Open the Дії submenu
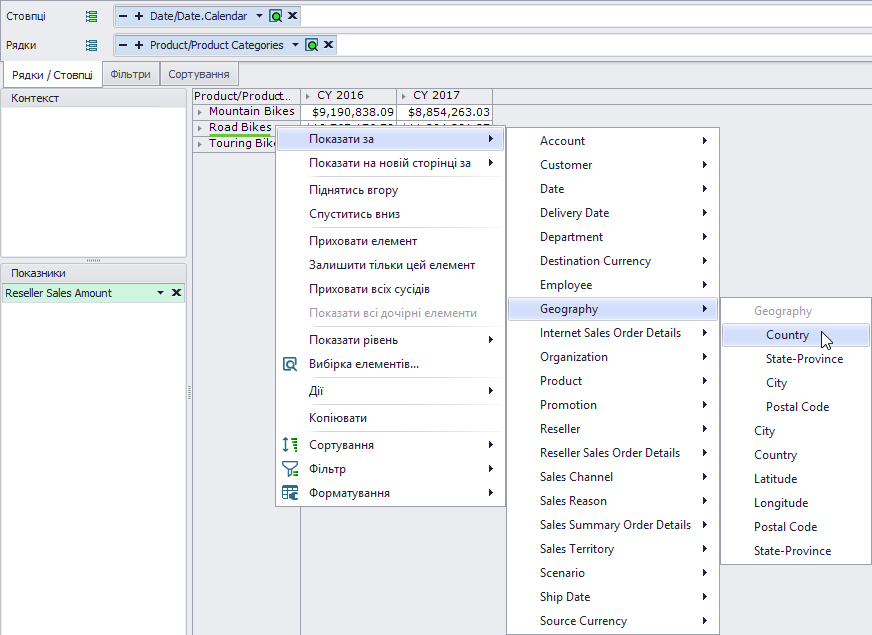The image size is (872, 635). coord(390,391)
